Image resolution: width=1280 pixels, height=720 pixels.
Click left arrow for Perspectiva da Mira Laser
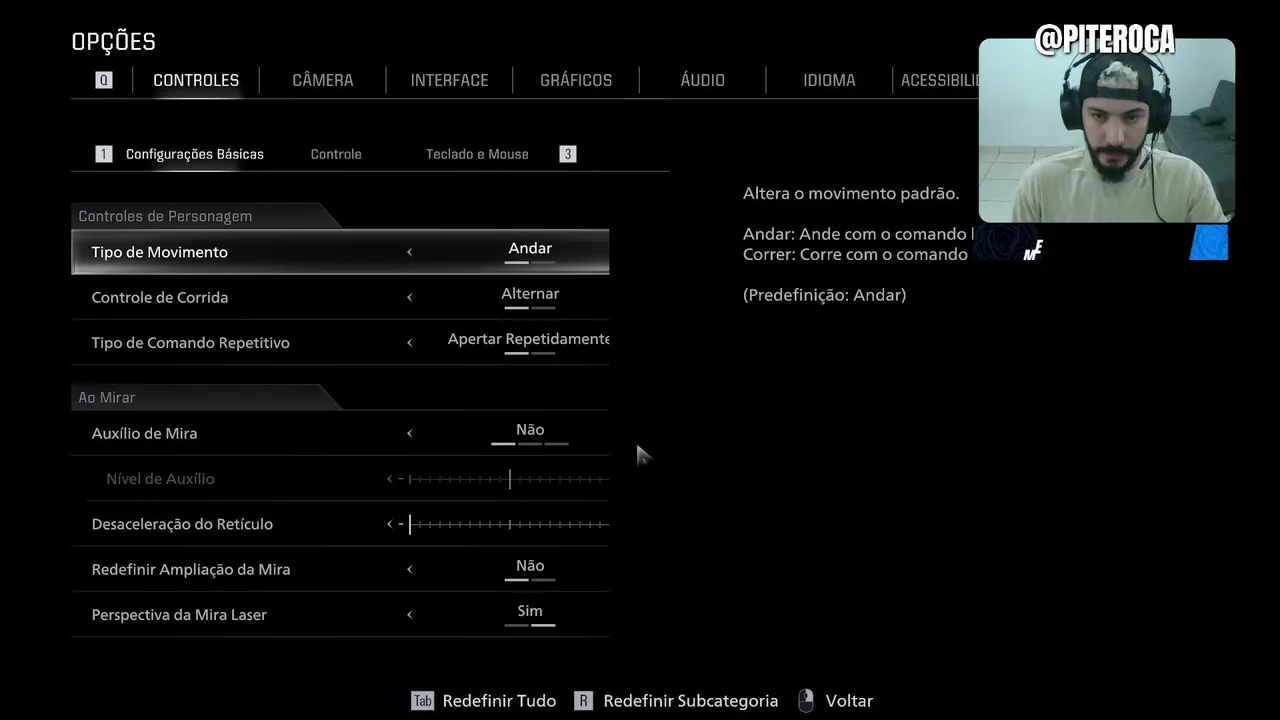click(x=409, y=614)
